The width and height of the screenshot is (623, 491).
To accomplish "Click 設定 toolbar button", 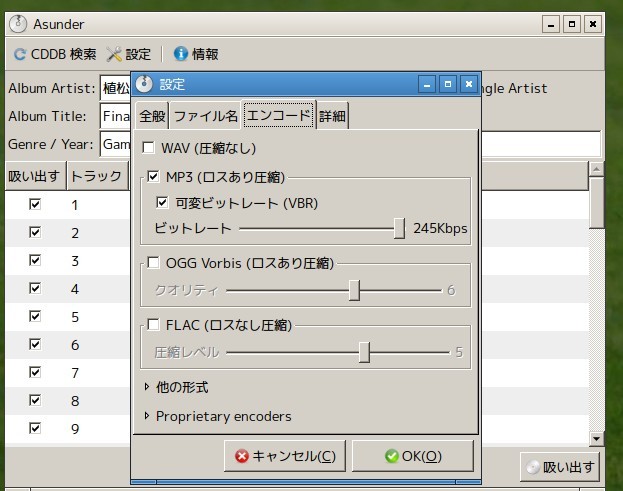I will (129, 54).
